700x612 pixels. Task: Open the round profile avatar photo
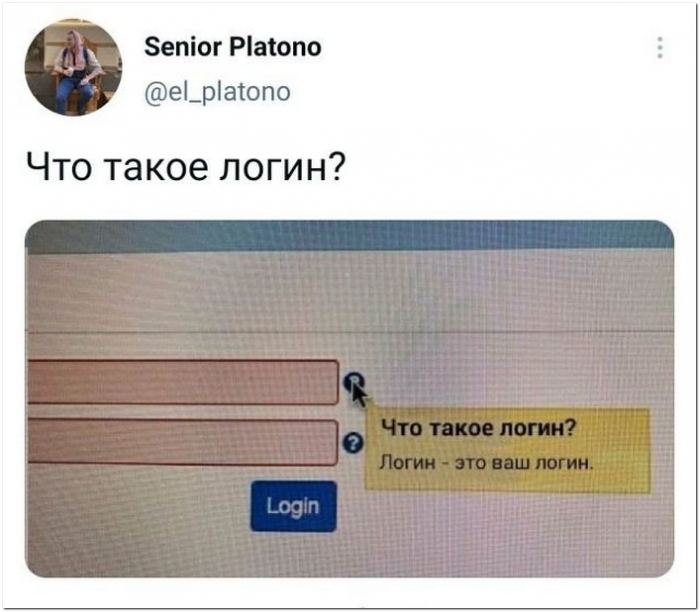pyautogui.click(x=73, y=67)
